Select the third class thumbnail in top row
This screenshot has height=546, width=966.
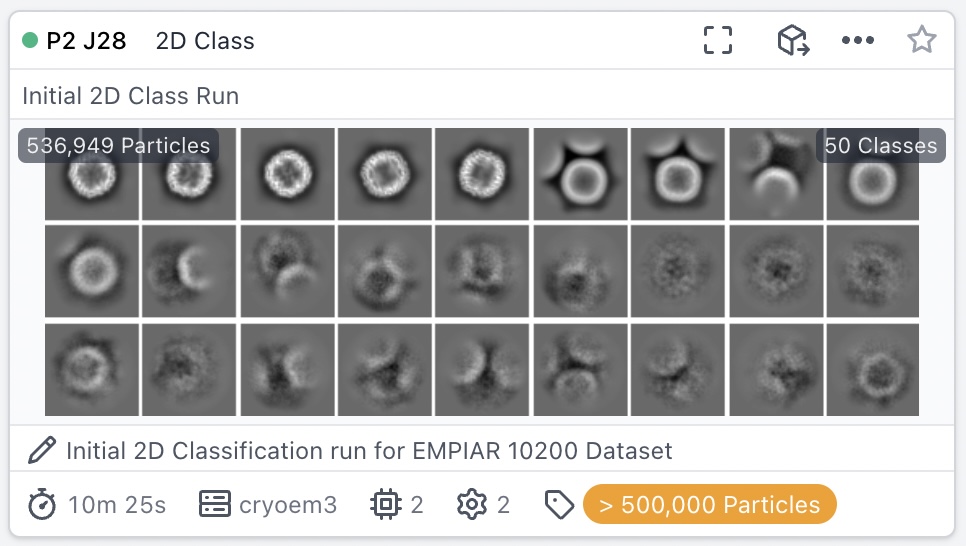[286, 174]
